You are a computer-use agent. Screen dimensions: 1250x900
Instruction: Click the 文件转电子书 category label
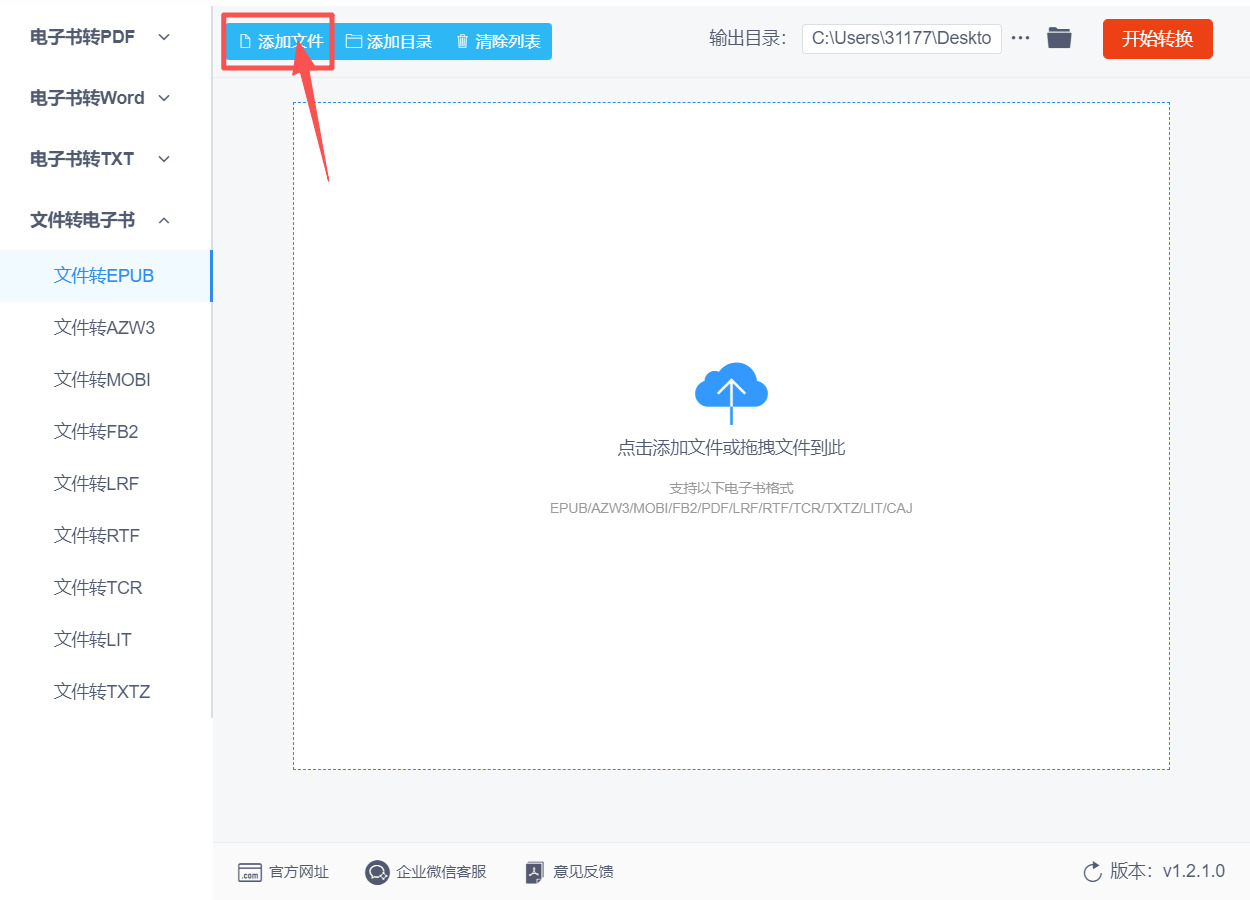point(83,220)
